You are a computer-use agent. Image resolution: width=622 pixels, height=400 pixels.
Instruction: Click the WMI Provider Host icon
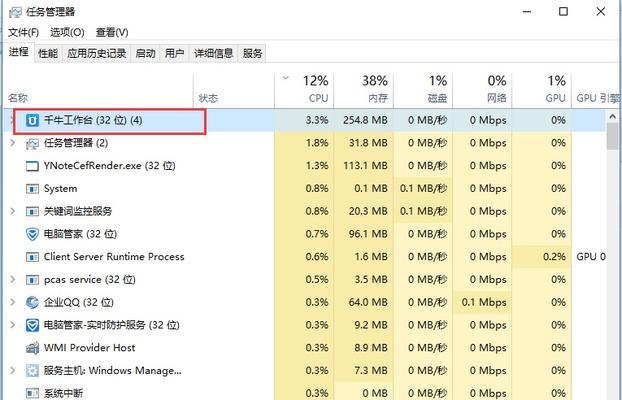coord(32,348)
